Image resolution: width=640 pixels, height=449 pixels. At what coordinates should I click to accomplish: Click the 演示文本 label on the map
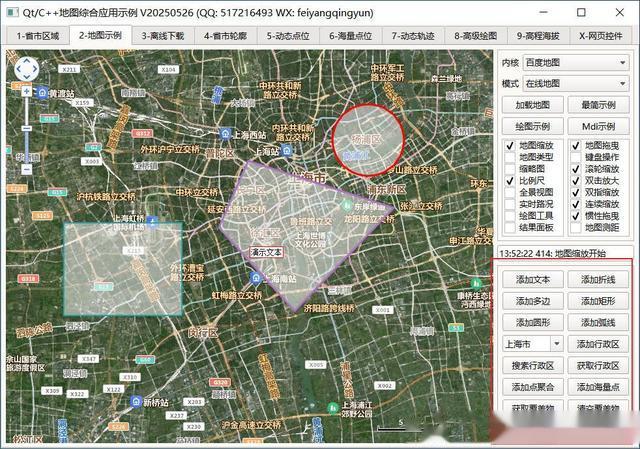pyautogui.click(x=266, y=252)
